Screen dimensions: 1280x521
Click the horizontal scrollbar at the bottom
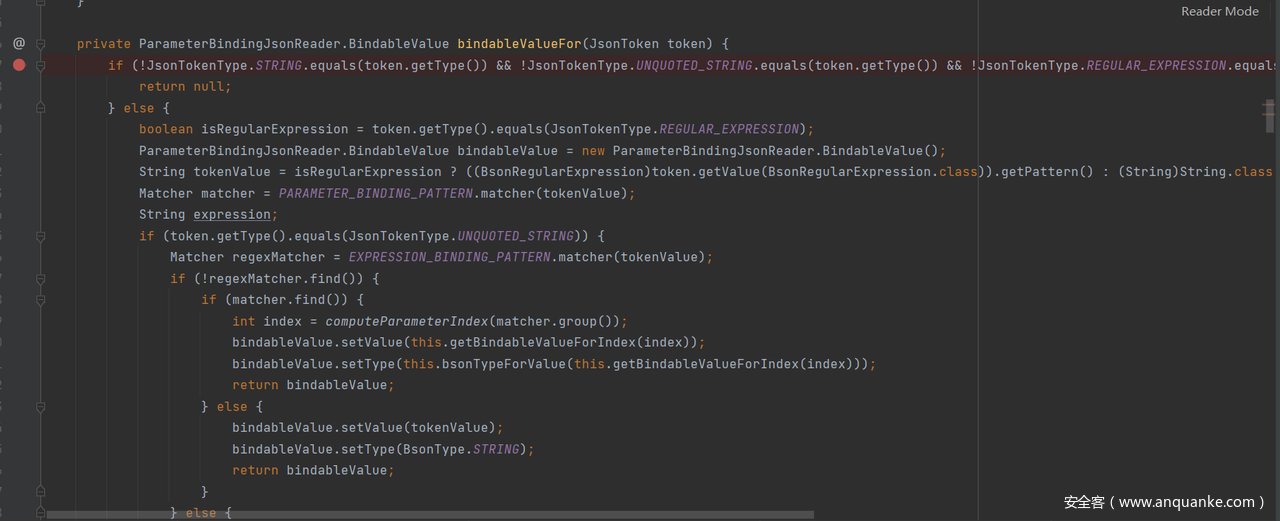430,515
